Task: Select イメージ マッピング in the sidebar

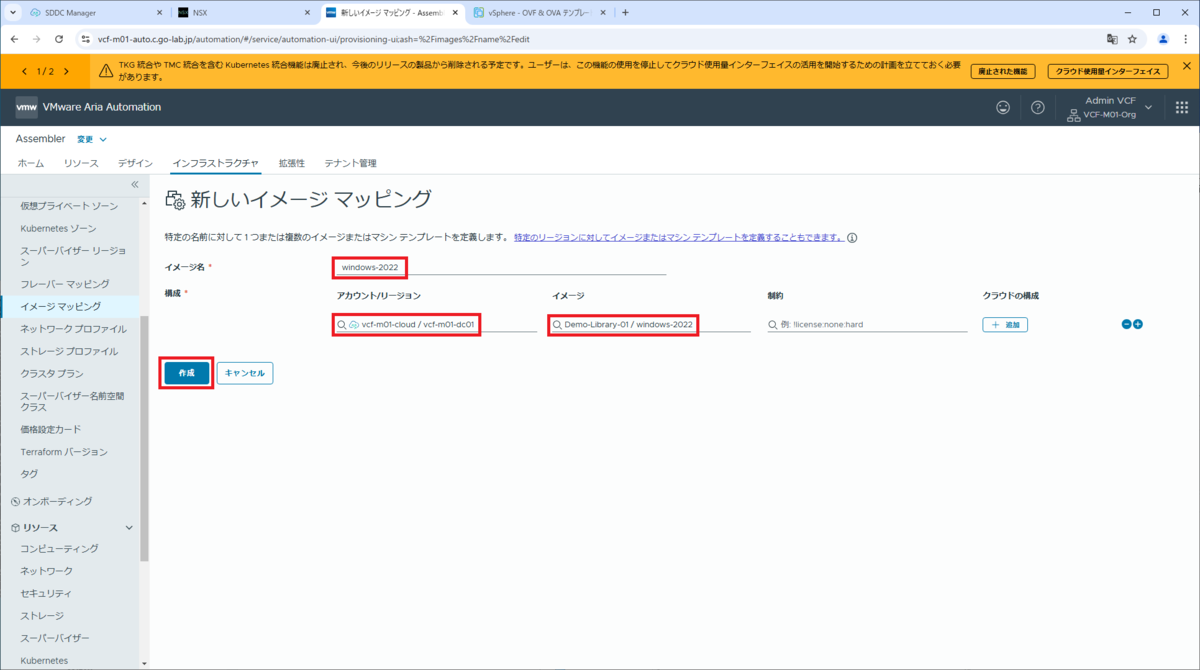Action: 61,306
